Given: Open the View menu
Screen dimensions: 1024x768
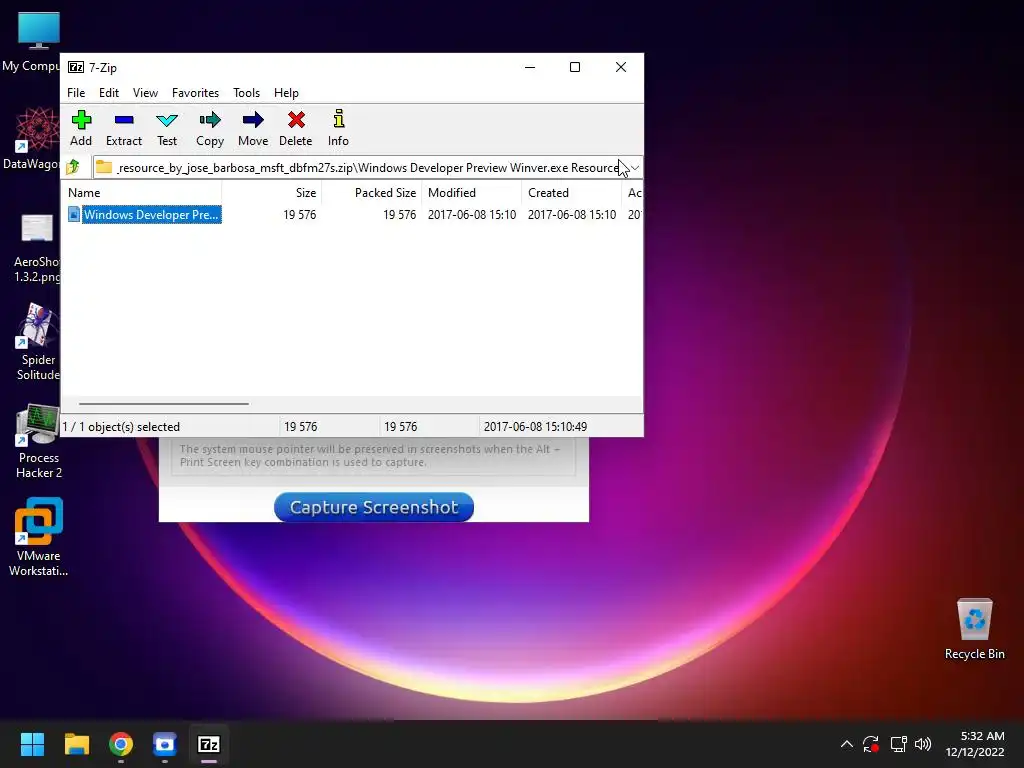Looking at the screenshot, I should coord(145,93).
